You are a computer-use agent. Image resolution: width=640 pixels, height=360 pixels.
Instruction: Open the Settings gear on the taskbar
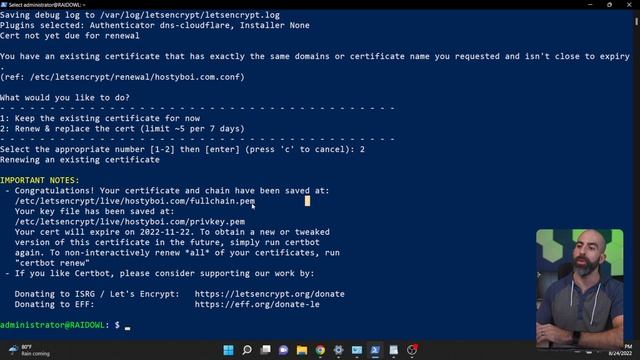[338, 350]
